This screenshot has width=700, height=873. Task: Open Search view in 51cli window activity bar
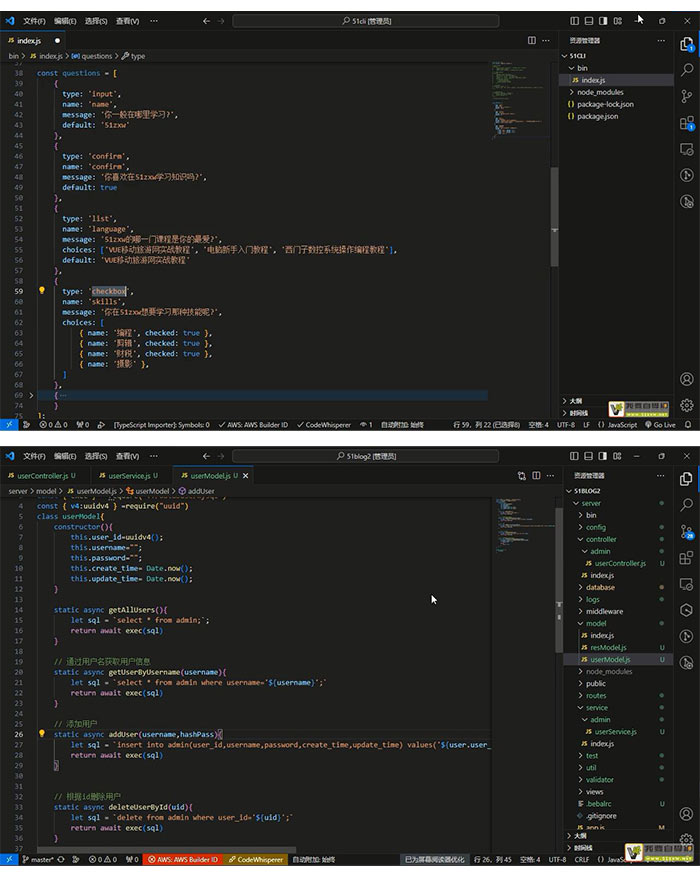pos(687,70)
